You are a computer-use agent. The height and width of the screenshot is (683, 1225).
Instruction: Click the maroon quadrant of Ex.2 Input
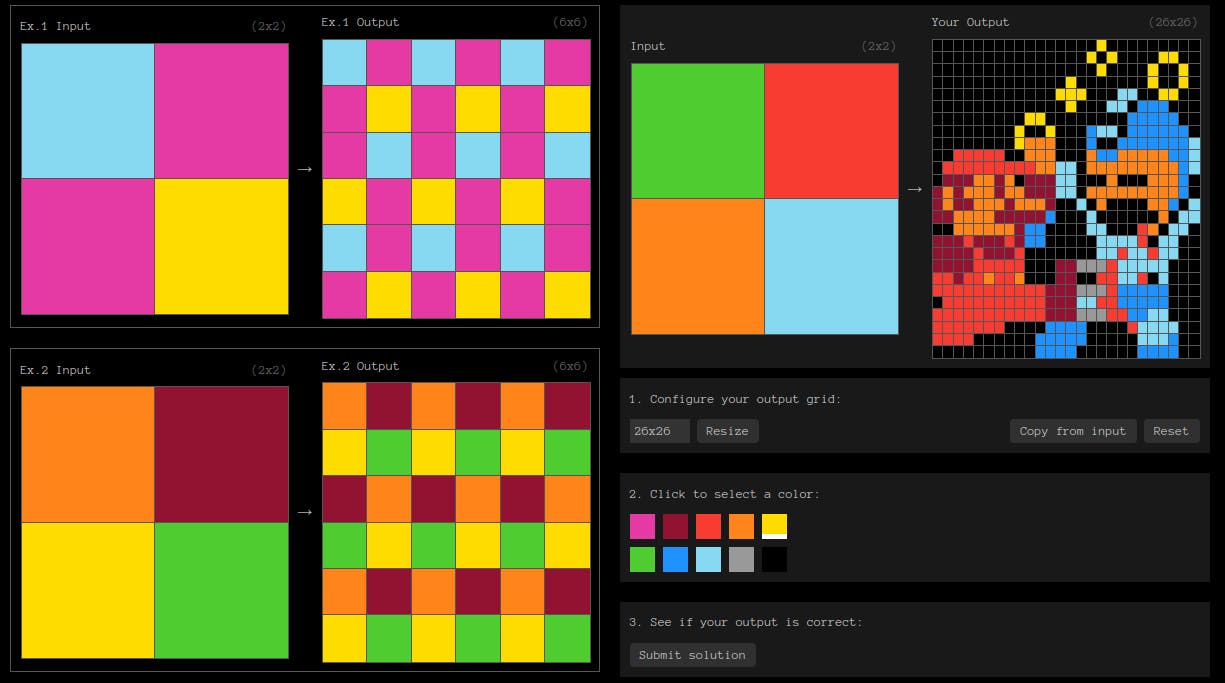221,454
